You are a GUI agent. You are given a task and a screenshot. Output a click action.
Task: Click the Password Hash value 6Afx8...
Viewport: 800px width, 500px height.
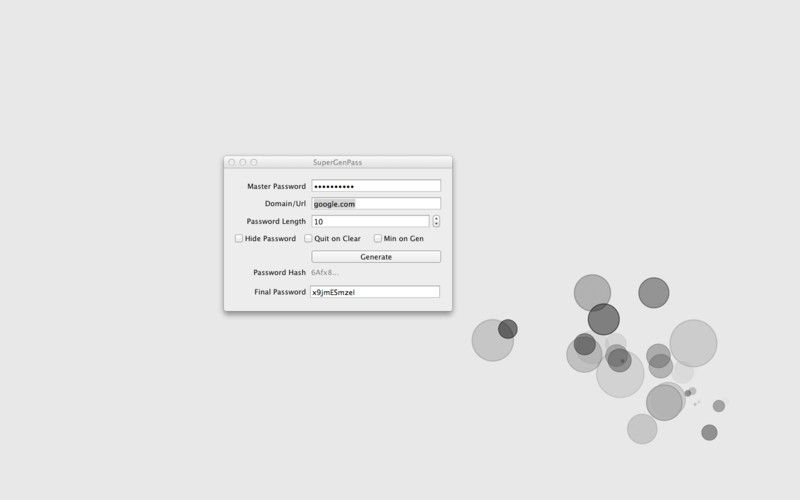pyautogui.click(x=324, y=272)
